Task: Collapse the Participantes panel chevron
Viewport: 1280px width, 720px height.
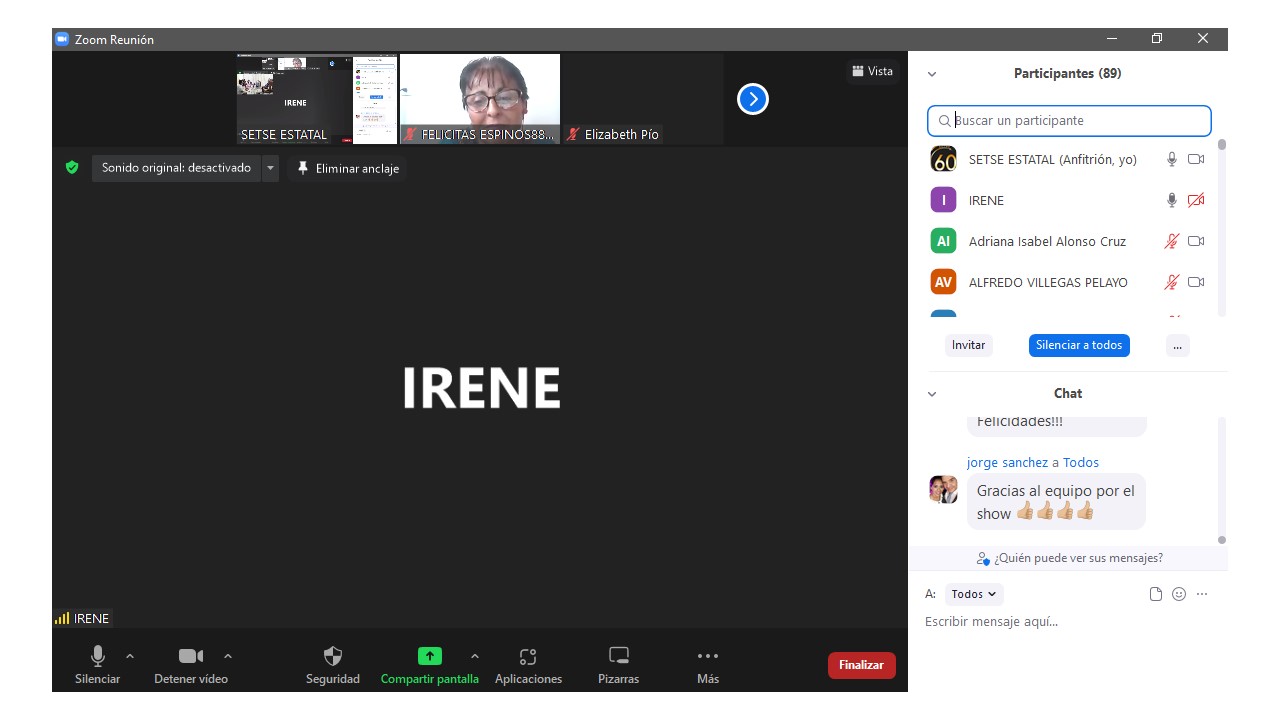Action: (932, 74)
